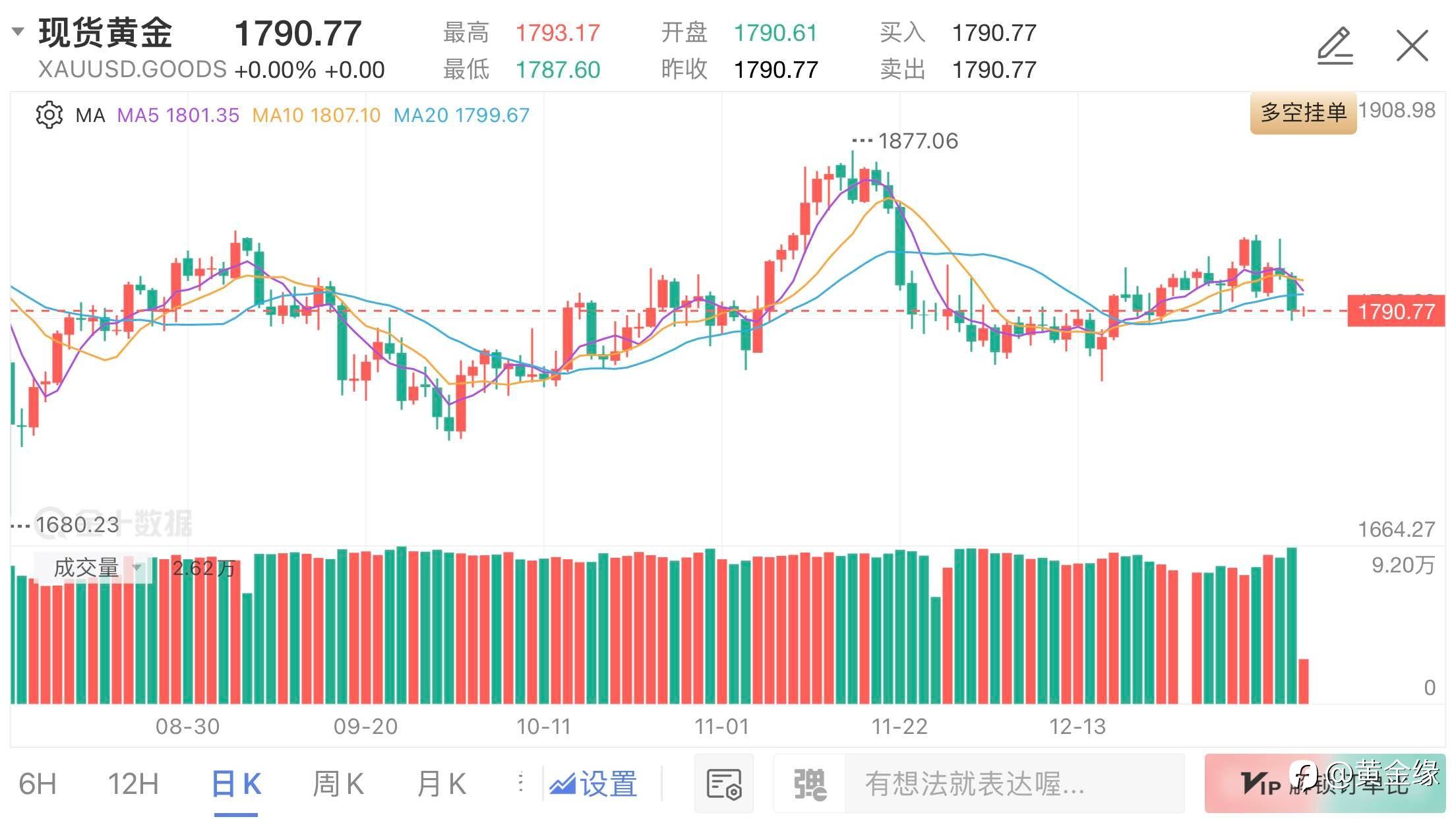Tap the pencil edit icon
1456x819 pixels.
1335,45
